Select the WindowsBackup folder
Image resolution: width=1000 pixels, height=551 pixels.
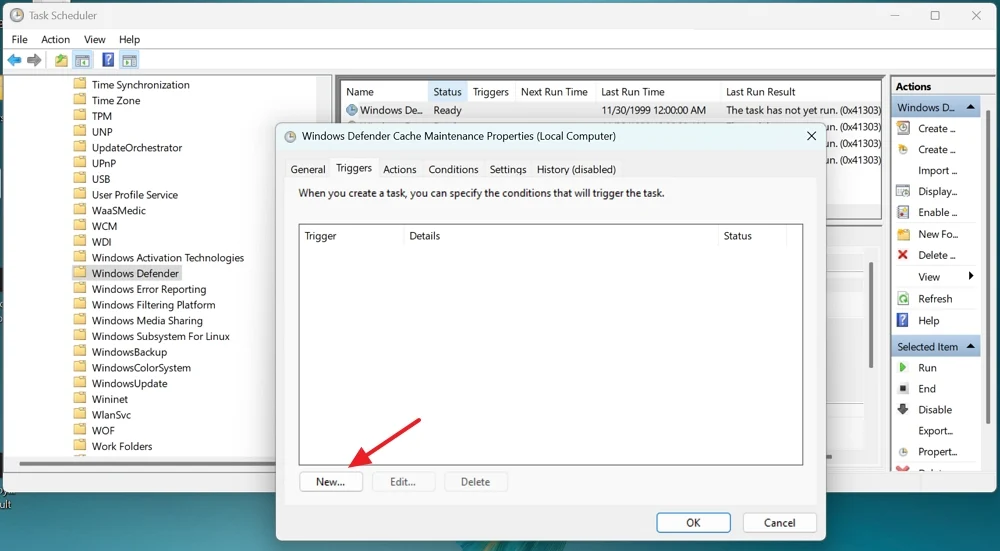120,352
